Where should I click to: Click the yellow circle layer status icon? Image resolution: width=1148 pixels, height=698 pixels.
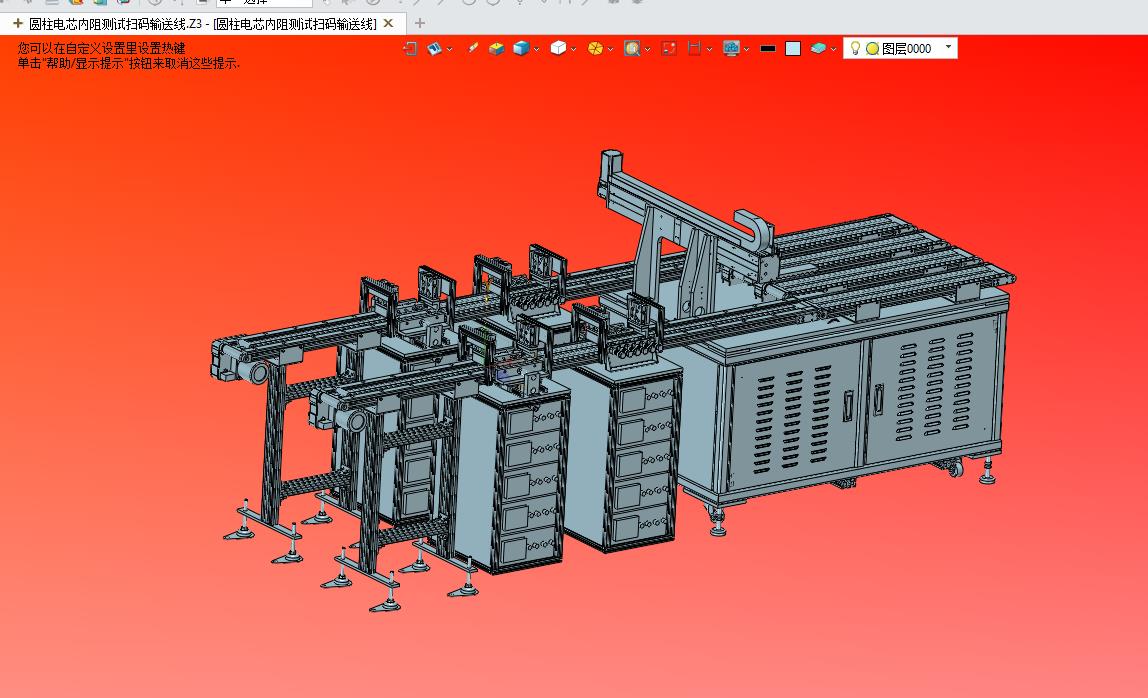point(872,48)
